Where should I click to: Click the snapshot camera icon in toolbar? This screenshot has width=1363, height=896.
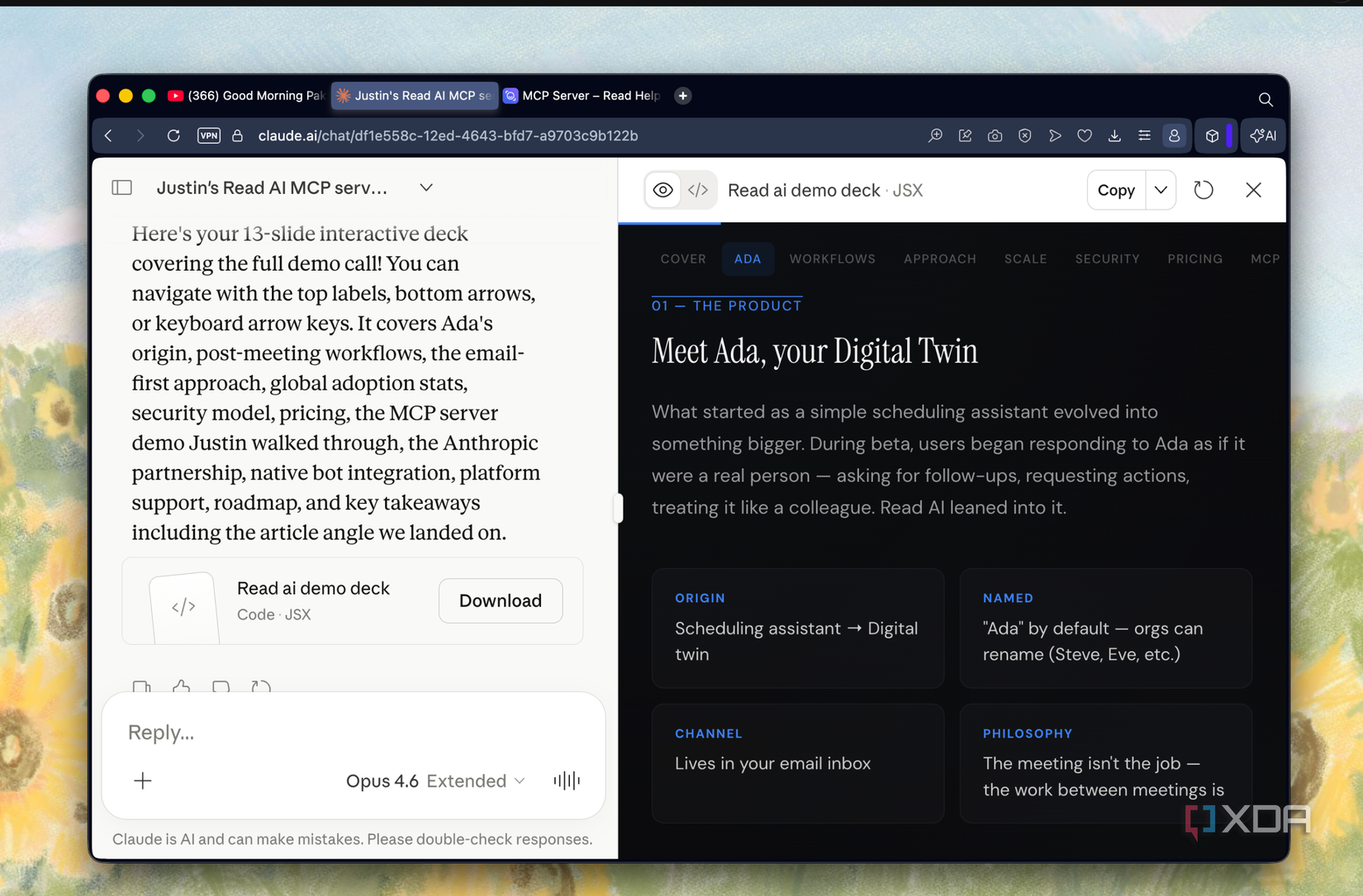[995, 135]
